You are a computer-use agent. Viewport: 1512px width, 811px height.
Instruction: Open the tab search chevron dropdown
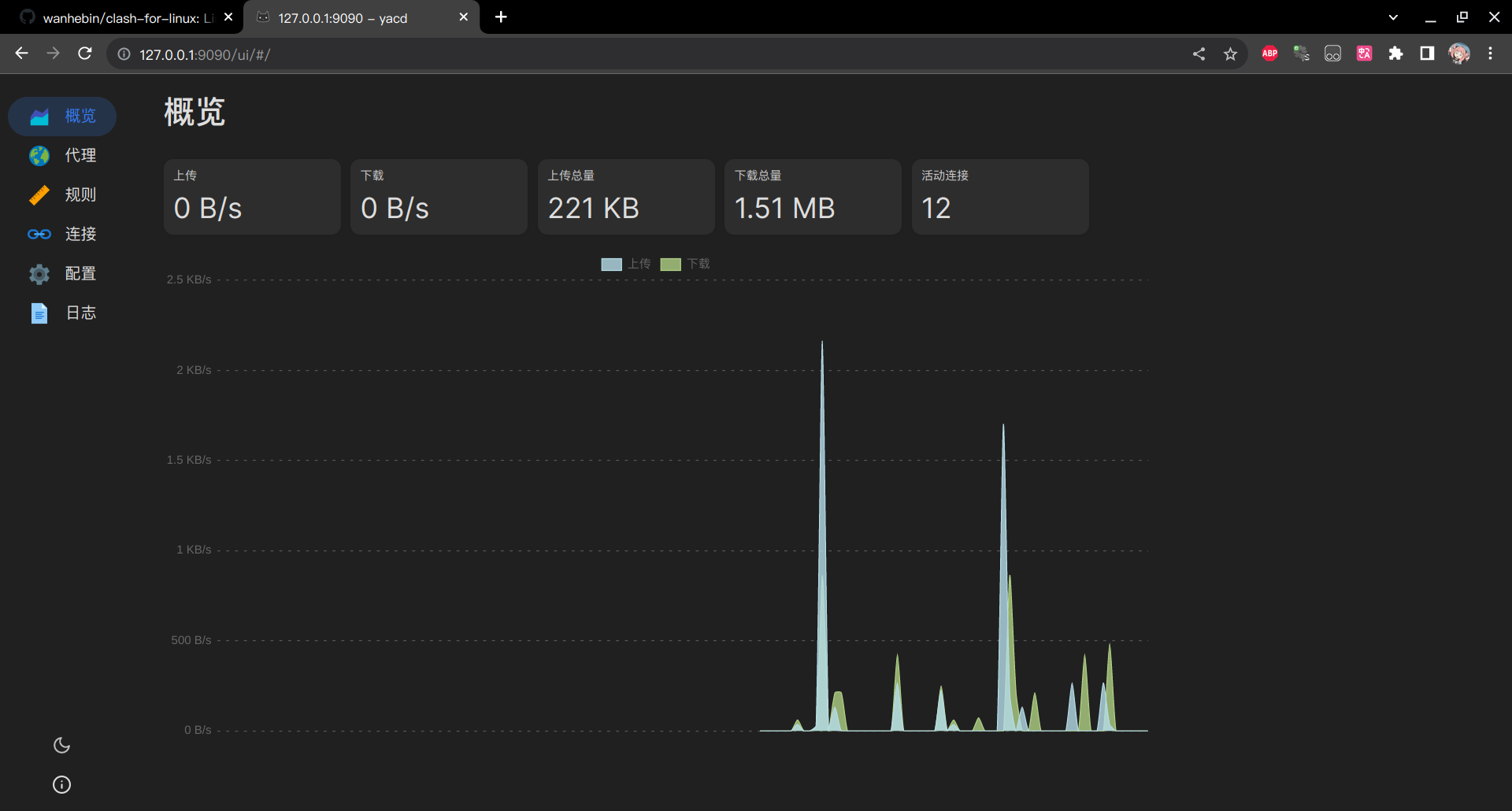[1393, 17]
